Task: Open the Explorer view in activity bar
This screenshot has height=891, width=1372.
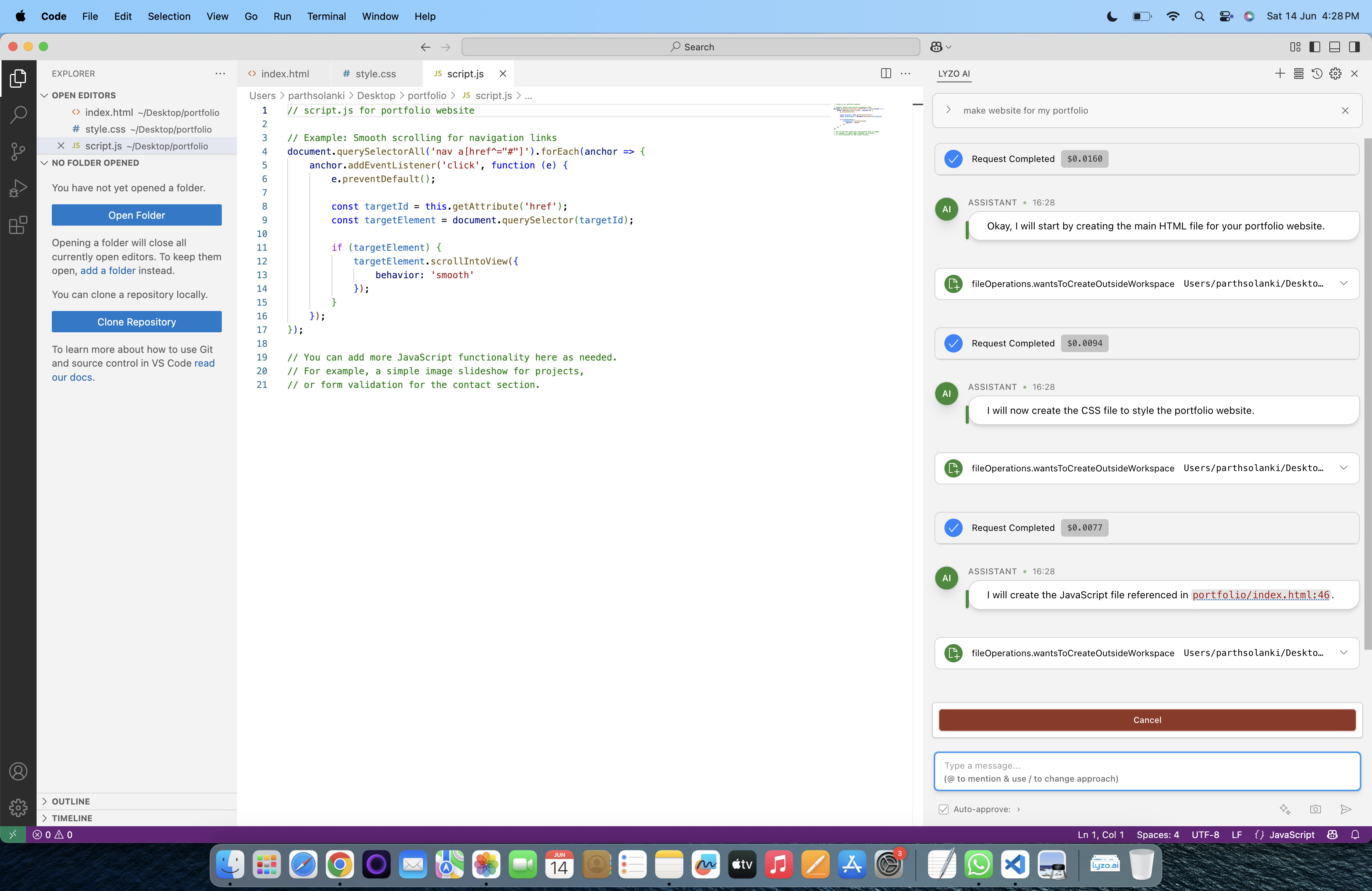Action: pyautogui.click(x=18, y=78)
